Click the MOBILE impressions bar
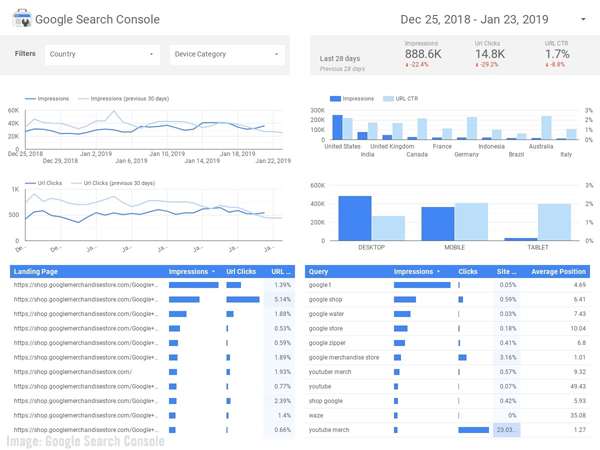This screenshot has height=450, width=600. (438, 224)
